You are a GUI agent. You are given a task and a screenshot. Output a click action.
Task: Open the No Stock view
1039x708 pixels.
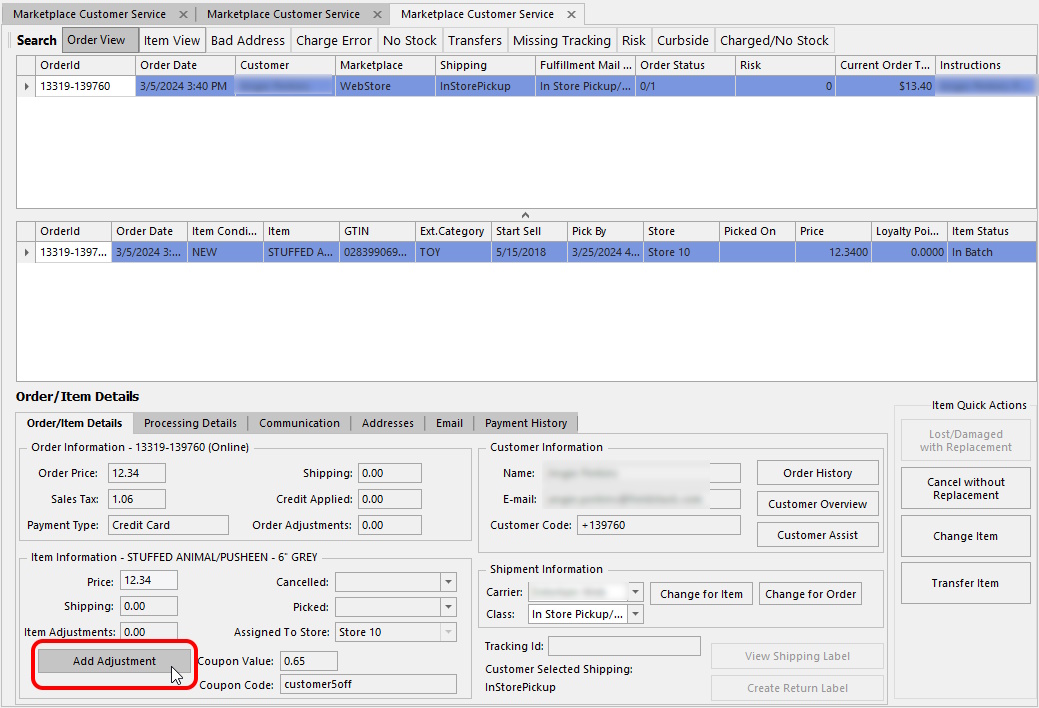point(410,40)
